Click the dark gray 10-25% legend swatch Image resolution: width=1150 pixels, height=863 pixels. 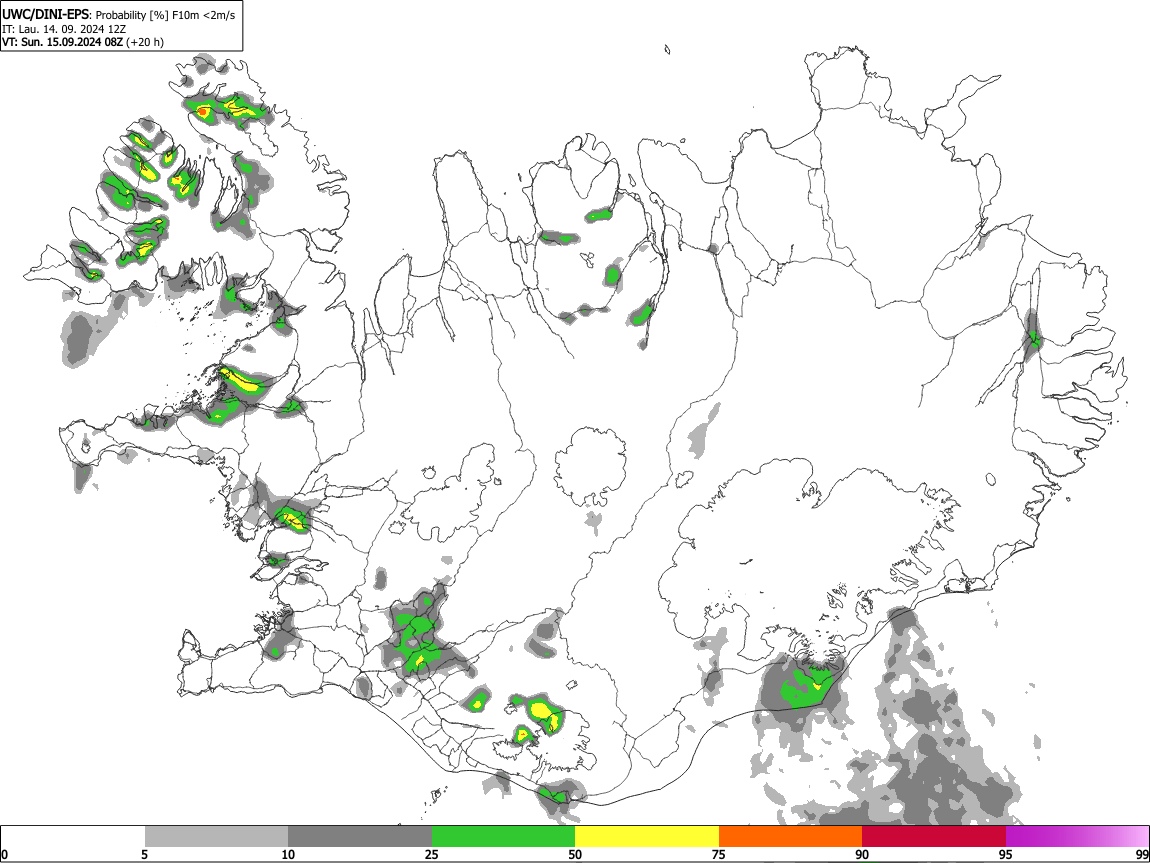coord(360,837)
